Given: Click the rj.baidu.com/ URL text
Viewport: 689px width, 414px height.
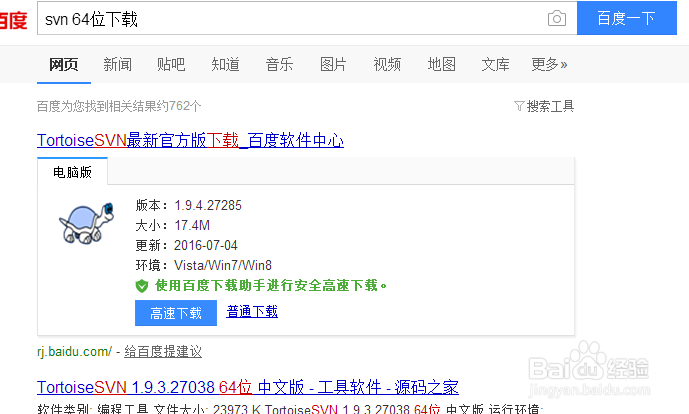Looking at the screenshot, I should pos(74,352).
